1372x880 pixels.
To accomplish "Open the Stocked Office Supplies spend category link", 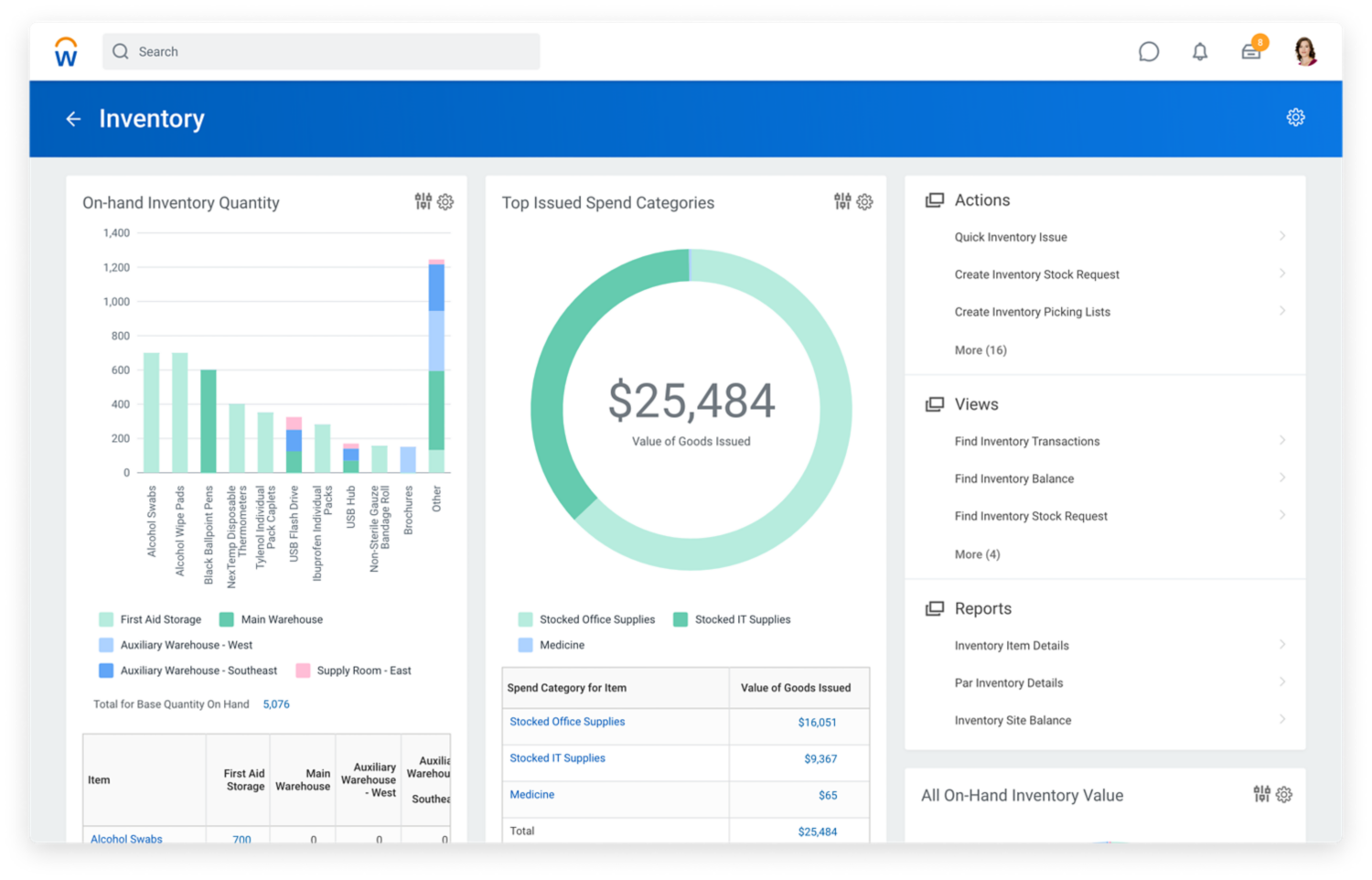I will click(x=566, y=722).
